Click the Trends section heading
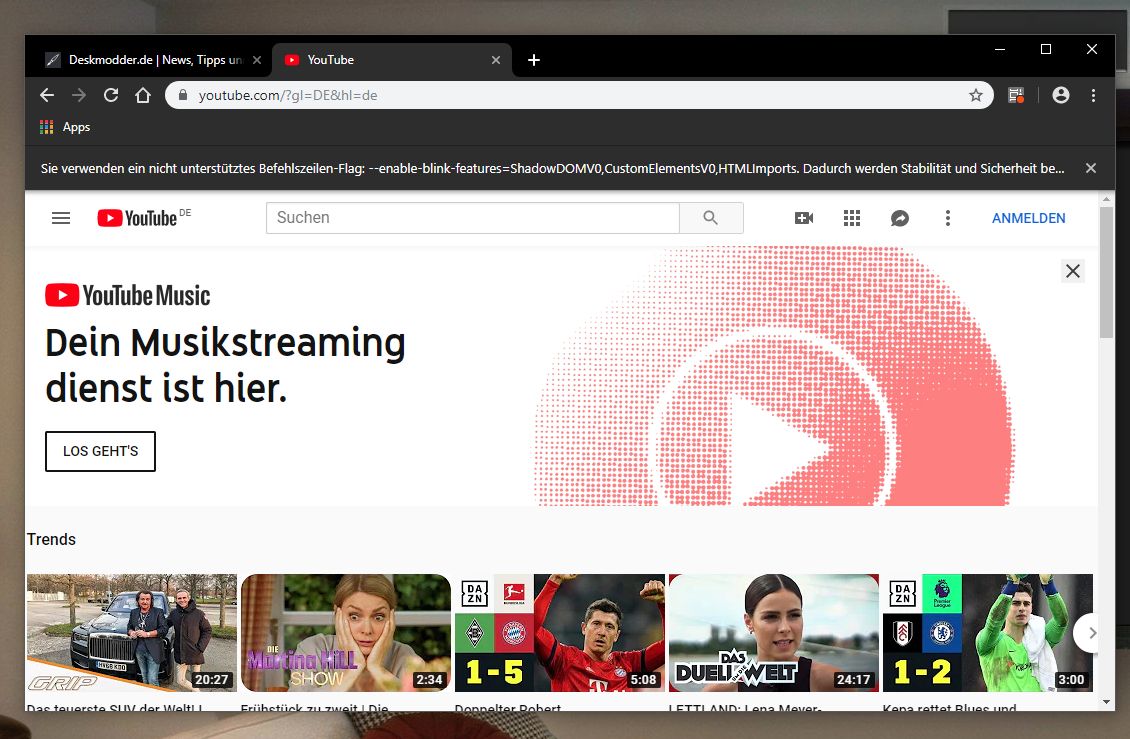Screen dimensions: 1130x739 [x=51, y=539]
